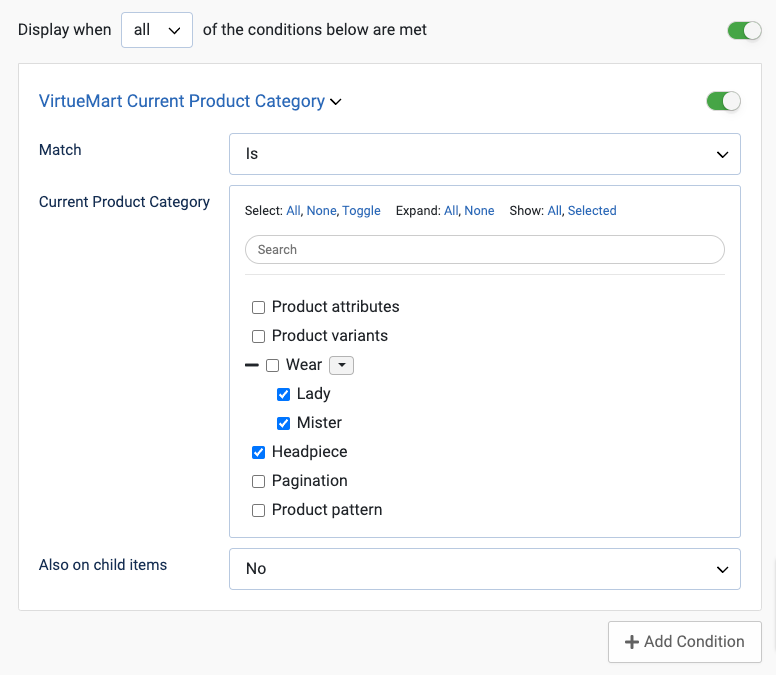Click Show Selected link
Viewport: 776px width, 675px height.
tap(592, 211)
